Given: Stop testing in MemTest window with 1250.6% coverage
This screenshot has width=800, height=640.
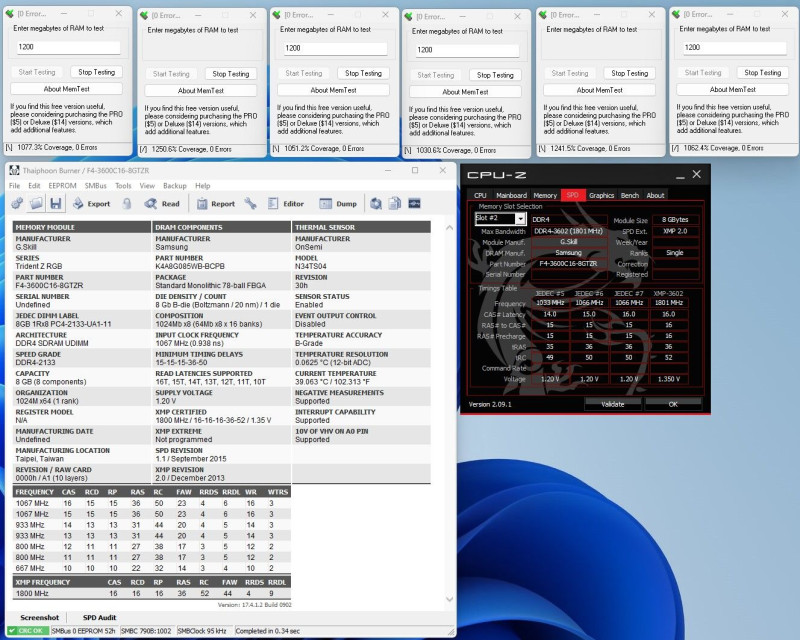Looking at the screenshot, I should click(231, 73).
